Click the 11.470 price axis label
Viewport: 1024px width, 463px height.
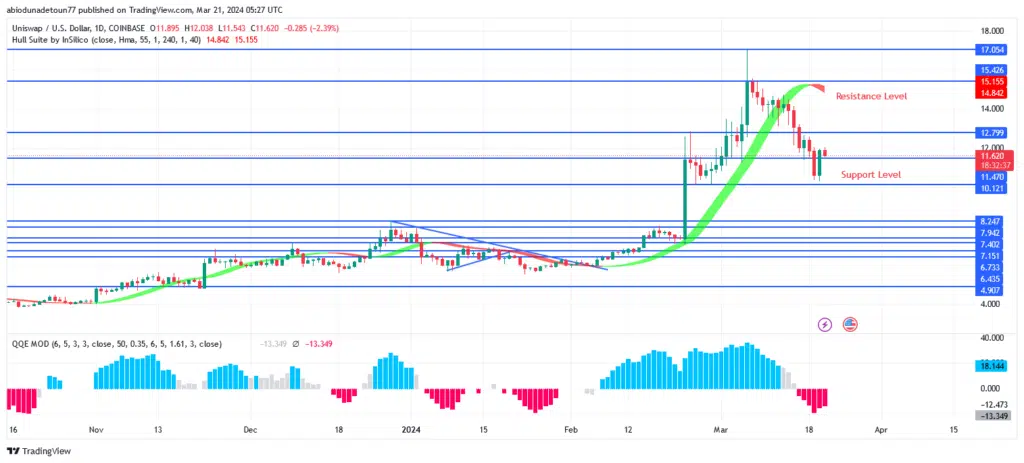click(993, 176)
